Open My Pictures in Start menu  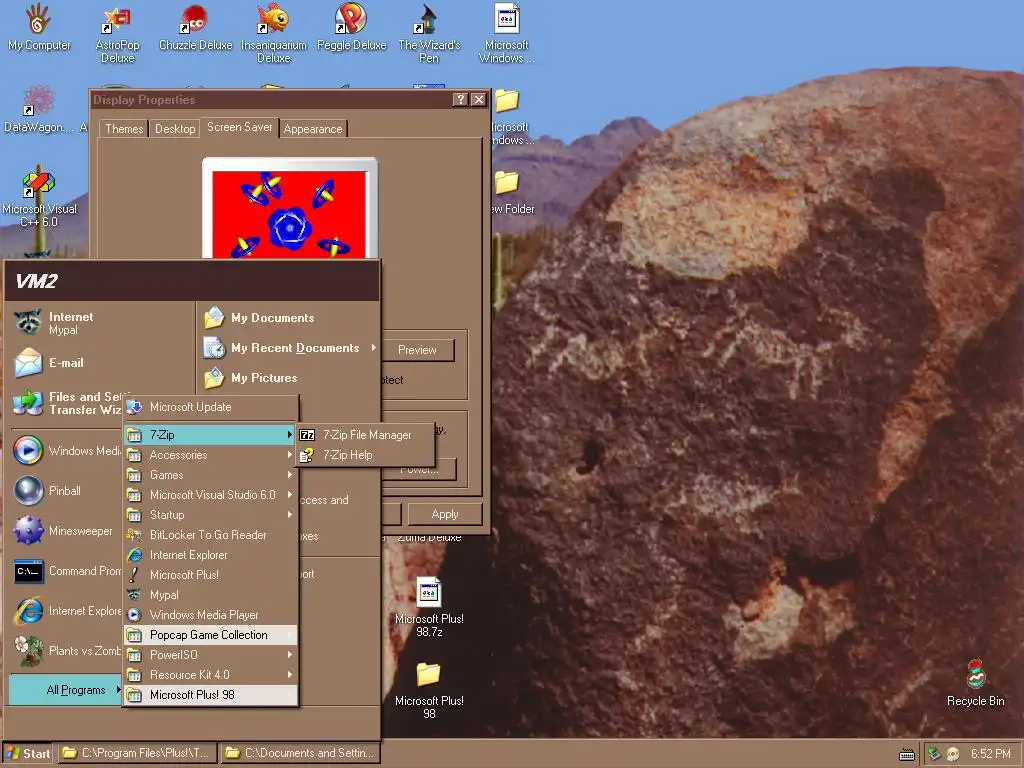[289, 378]
